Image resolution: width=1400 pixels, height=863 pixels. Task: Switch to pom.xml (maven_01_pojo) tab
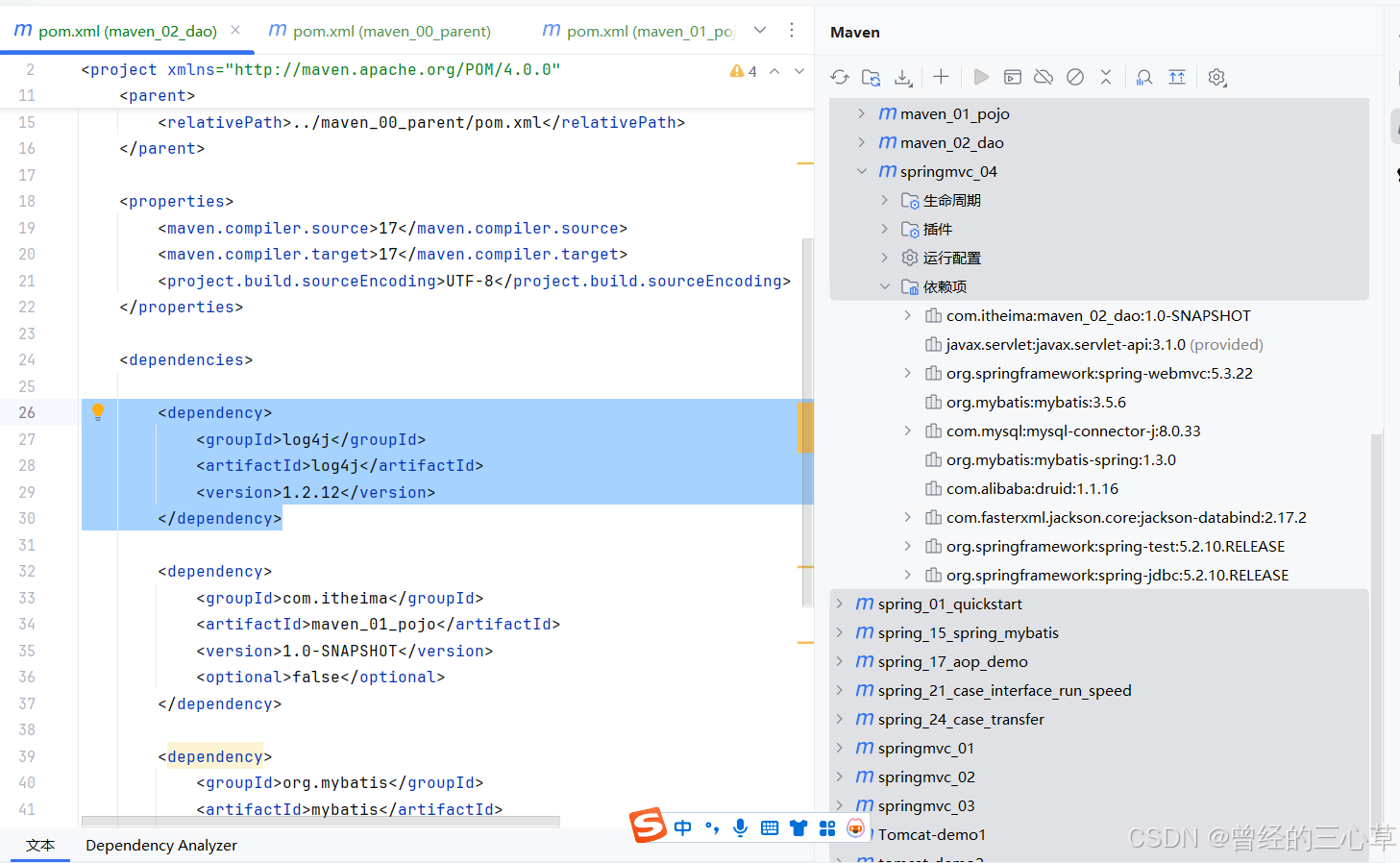tap(638, 31)
